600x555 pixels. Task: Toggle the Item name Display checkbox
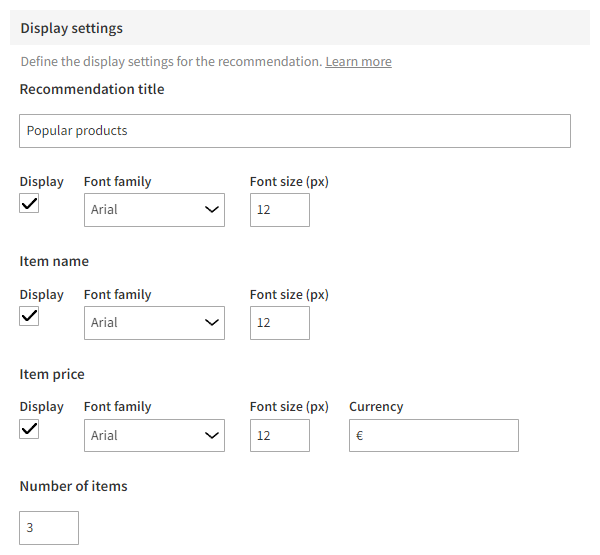click(x=30, y=317)
